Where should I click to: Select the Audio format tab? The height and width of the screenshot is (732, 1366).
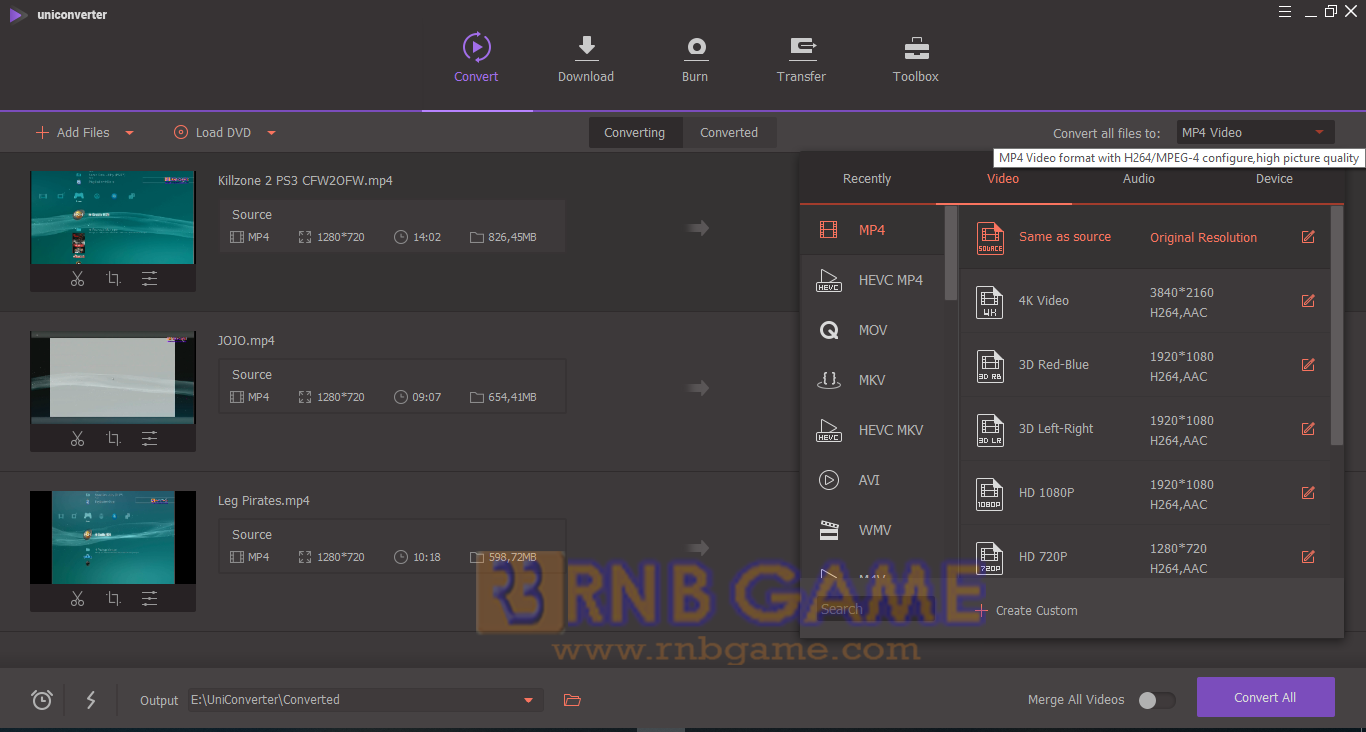pos(1139,179)
